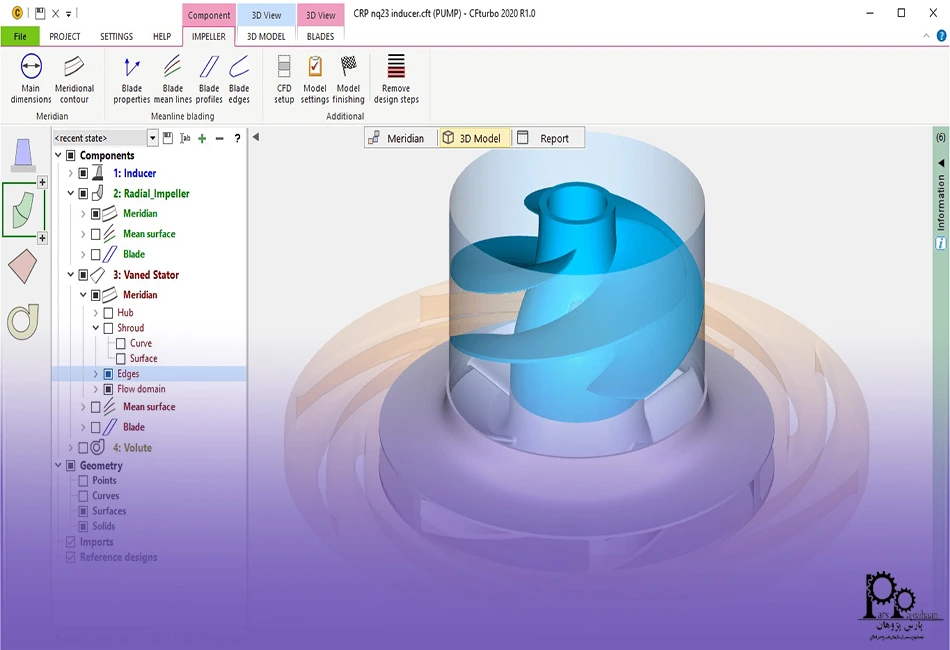Switch to the 3D MODEL ribbon tab
This screenshot has height=650, width=950.
(266, 37)
